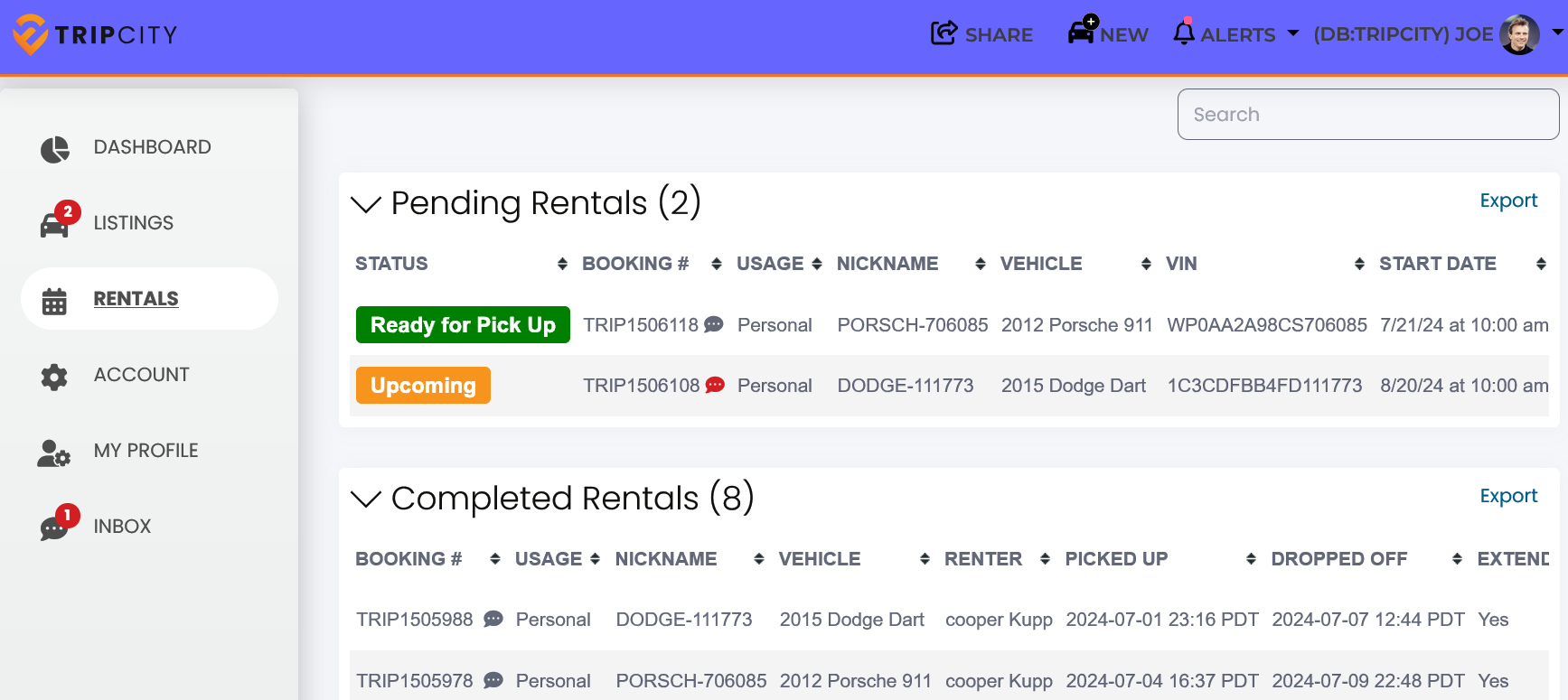
Task: Click booking number TRIP1505978
Action: point(415,681)
